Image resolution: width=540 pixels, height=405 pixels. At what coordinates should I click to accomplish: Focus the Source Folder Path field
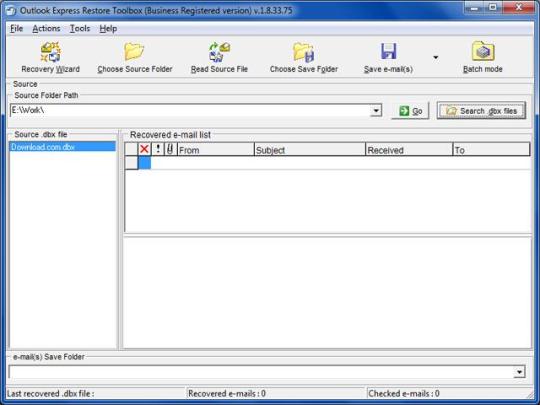[190, 111]
